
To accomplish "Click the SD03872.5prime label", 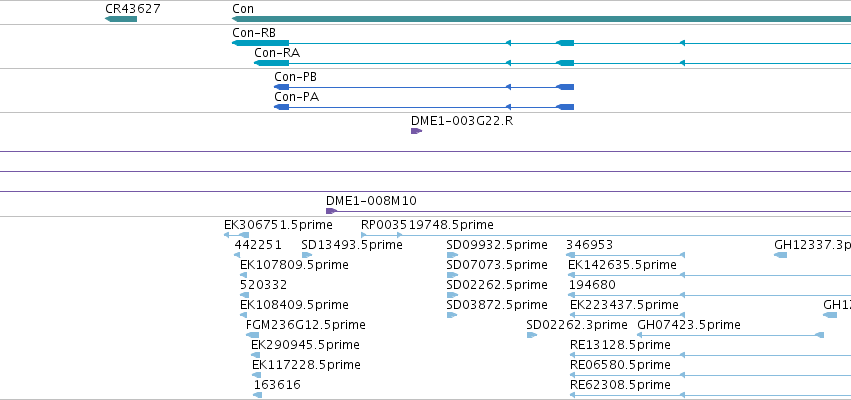I will (497, 305).
